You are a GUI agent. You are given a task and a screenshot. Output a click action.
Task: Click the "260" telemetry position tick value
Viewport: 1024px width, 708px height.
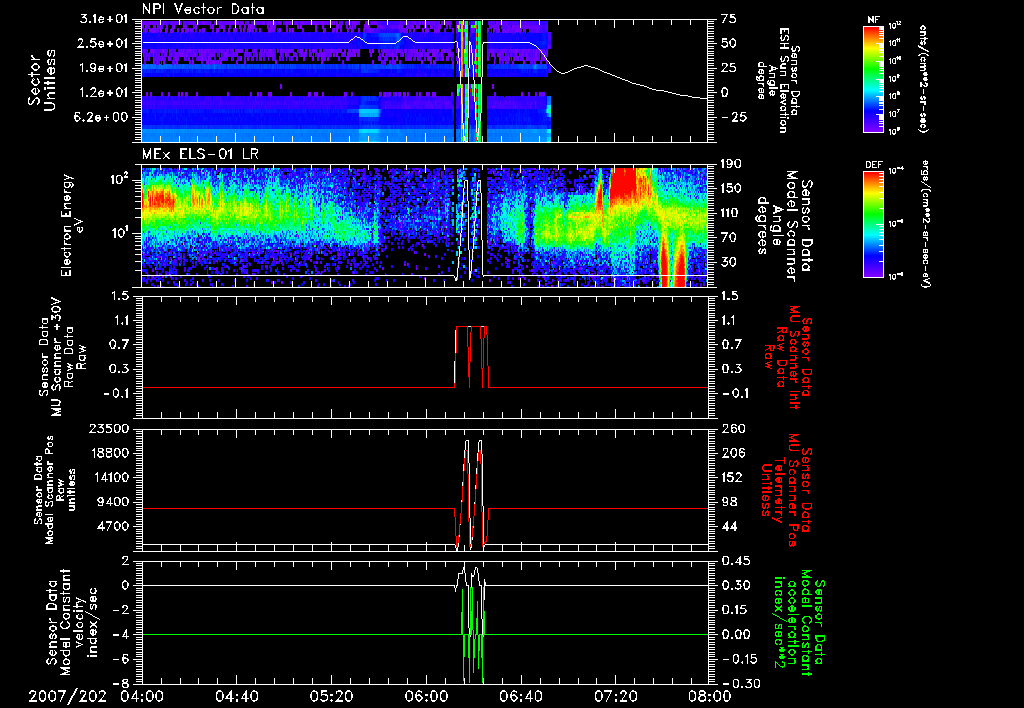731,429
